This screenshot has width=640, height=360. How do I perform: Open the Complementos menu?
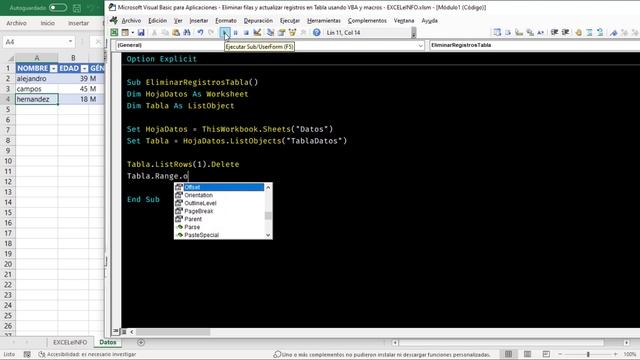coord(367,20)
